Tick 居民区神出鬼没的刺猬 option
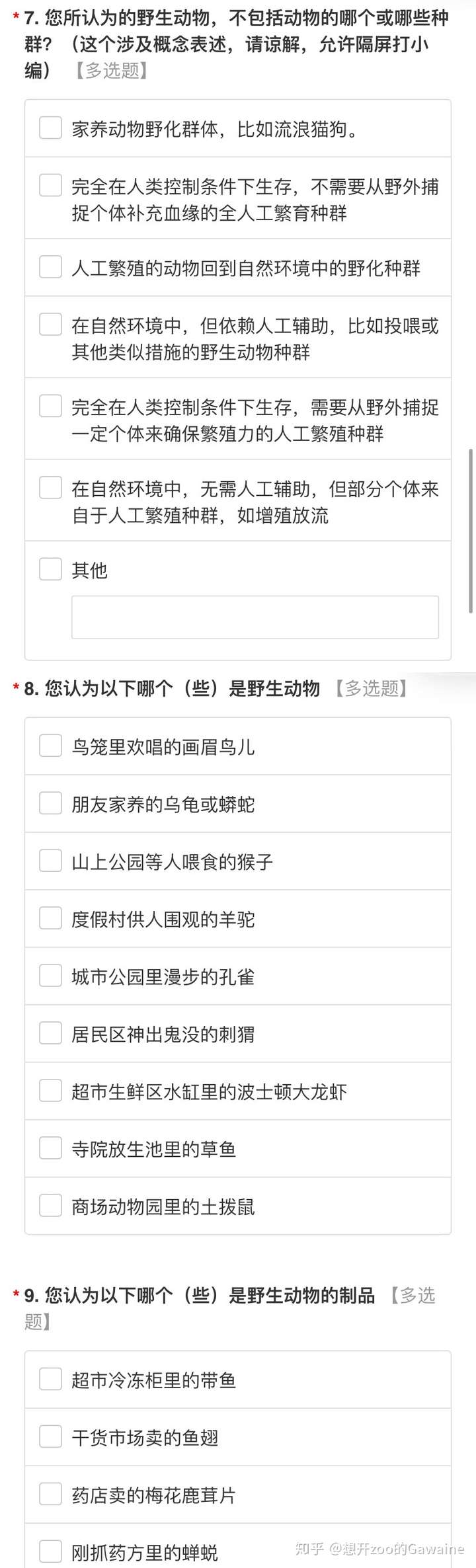 (x=50, y=1034)
